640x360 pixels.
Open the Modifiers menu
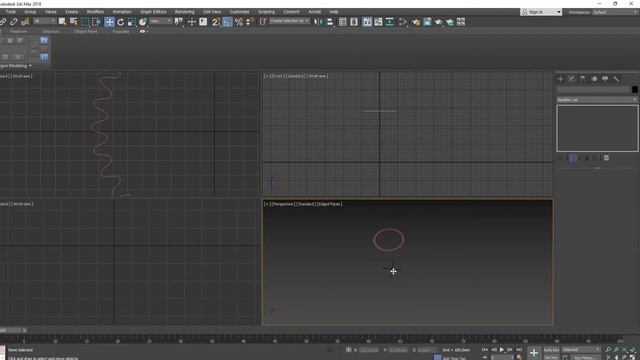[95, 12]
